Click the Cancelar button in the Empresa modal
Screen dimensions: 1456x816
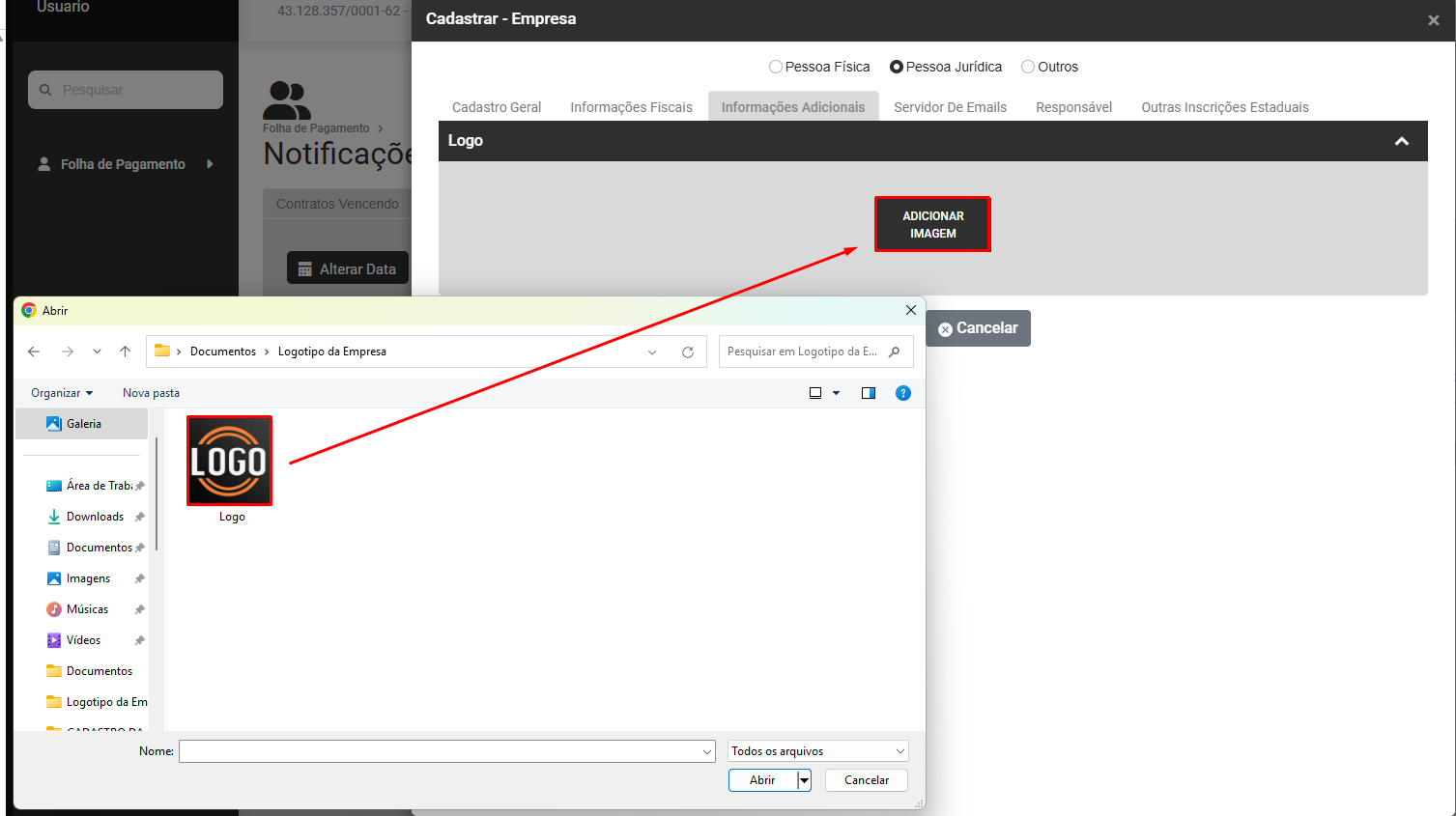978,328
